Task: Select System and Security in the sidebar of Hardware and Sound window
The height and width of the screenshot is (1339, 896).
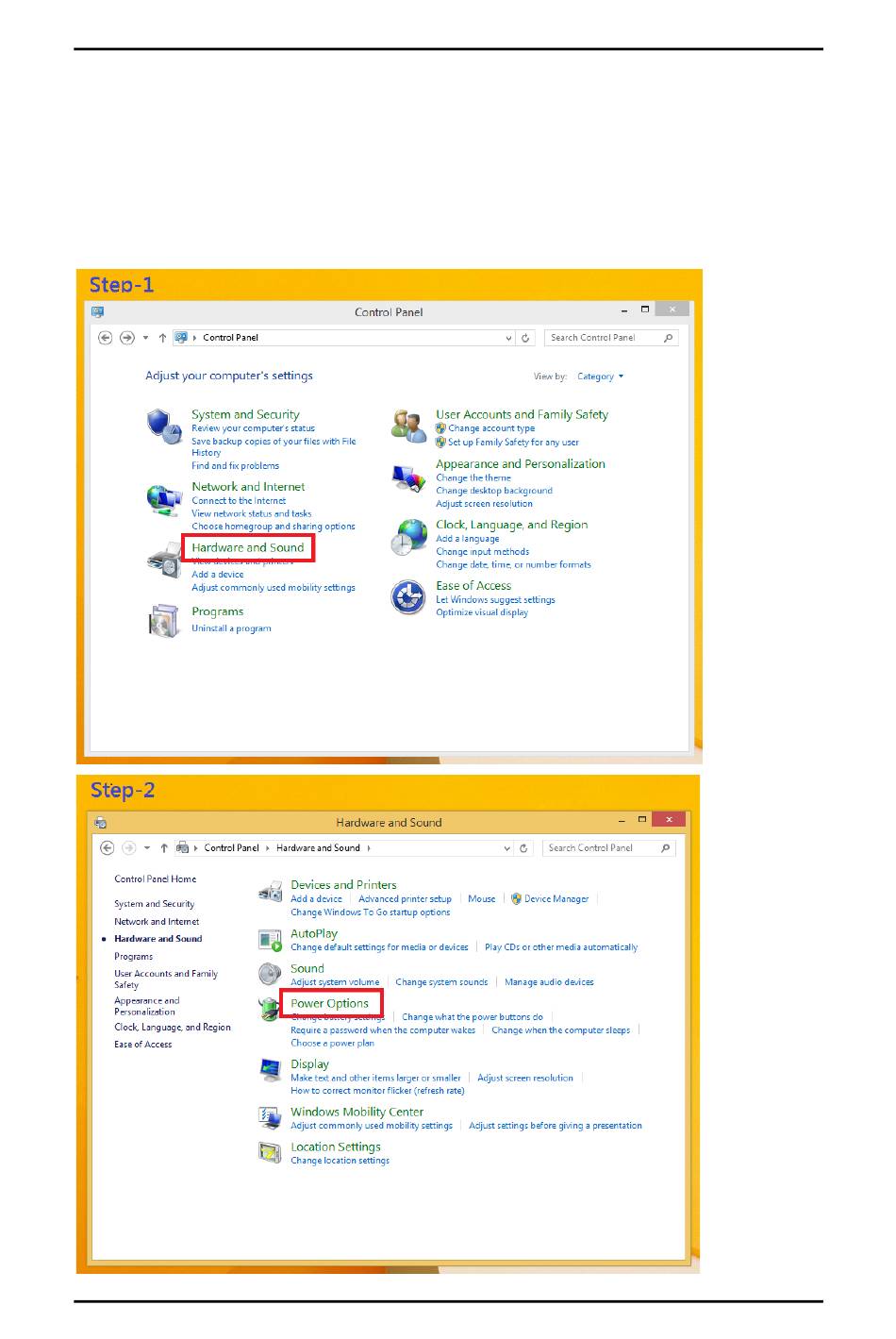Action: (155, 904)
